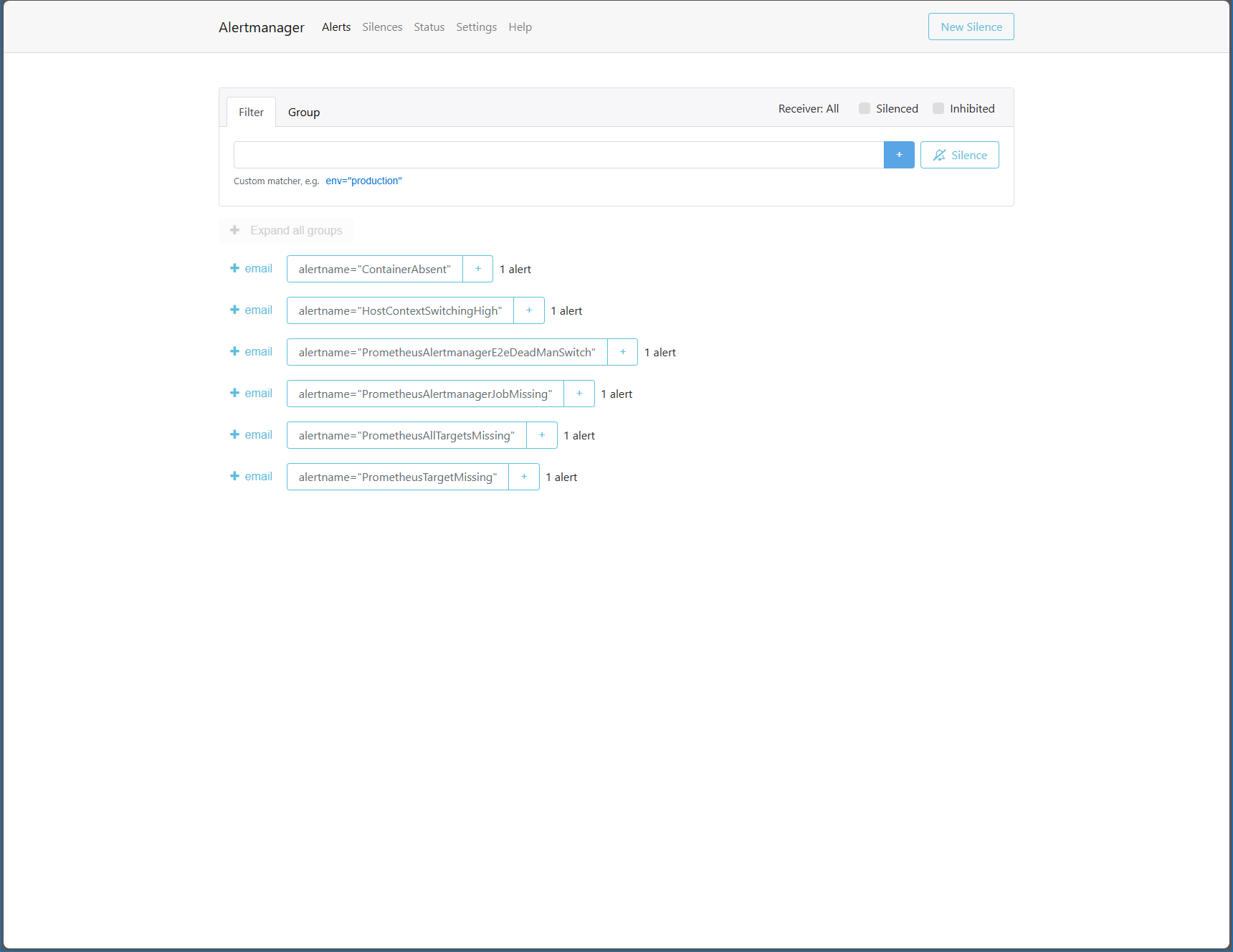Open the Settings page

coord(476,27)
